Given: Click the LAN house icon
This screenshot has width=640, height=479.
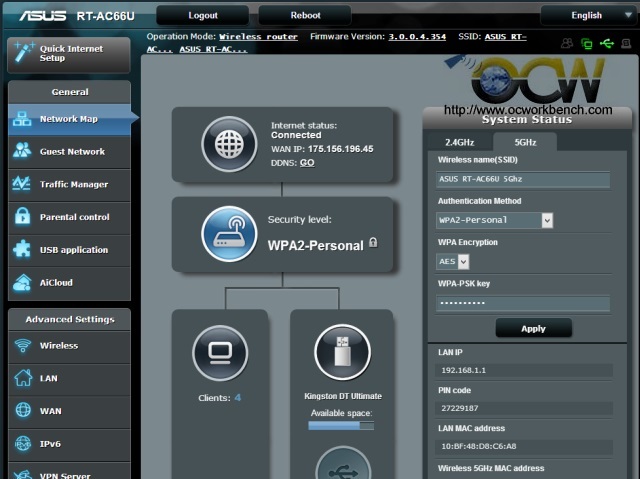Looking at the screenshot, I should tap(23, 377).
